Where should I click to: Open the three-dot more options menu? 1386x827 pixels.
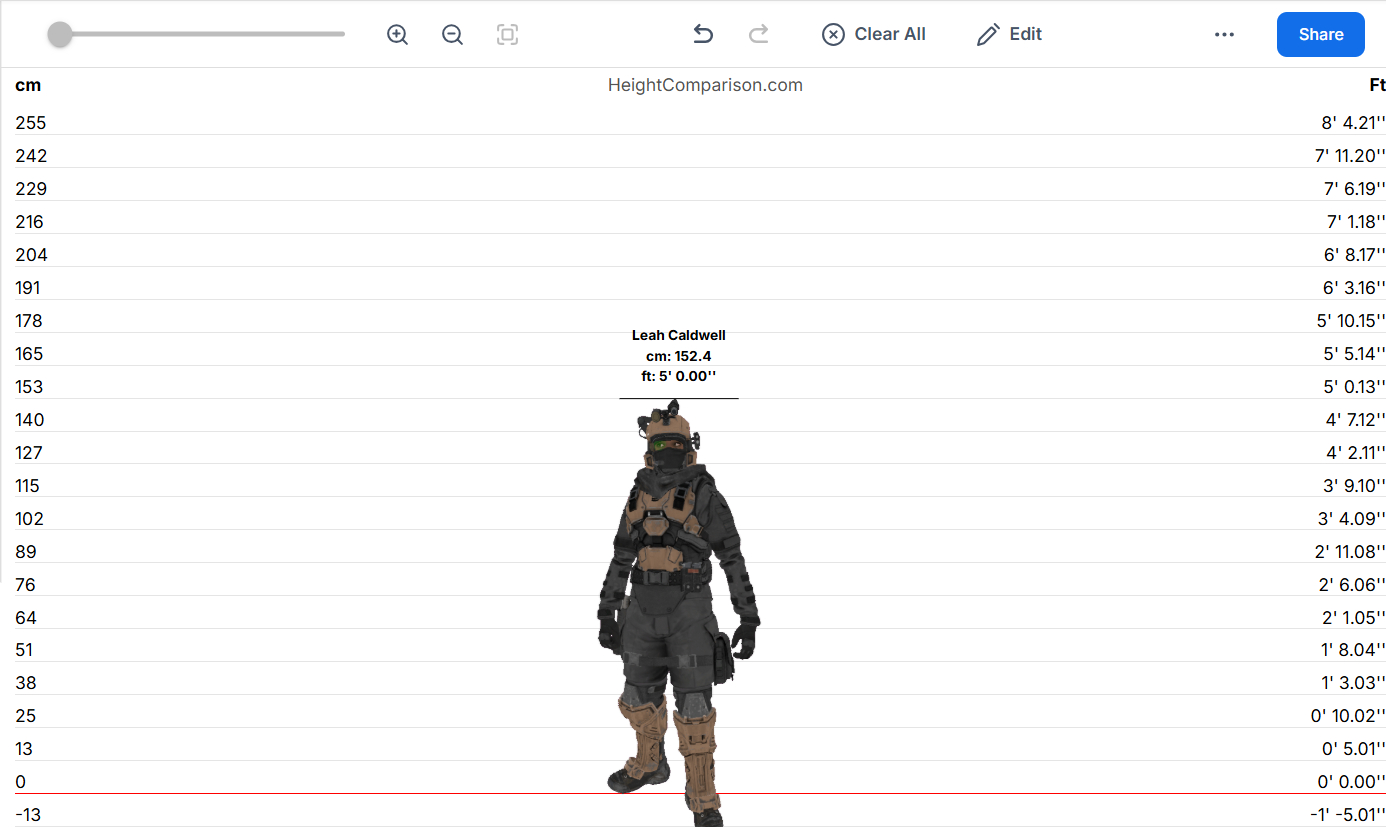[1224, 35]
